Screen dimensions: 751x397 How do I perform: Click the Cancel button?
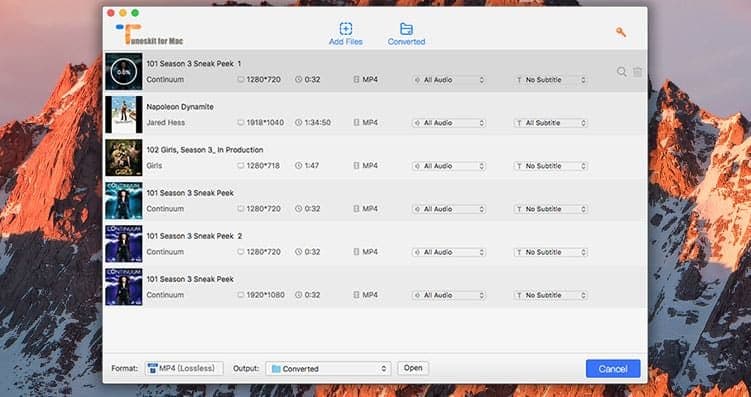point(613,369)
